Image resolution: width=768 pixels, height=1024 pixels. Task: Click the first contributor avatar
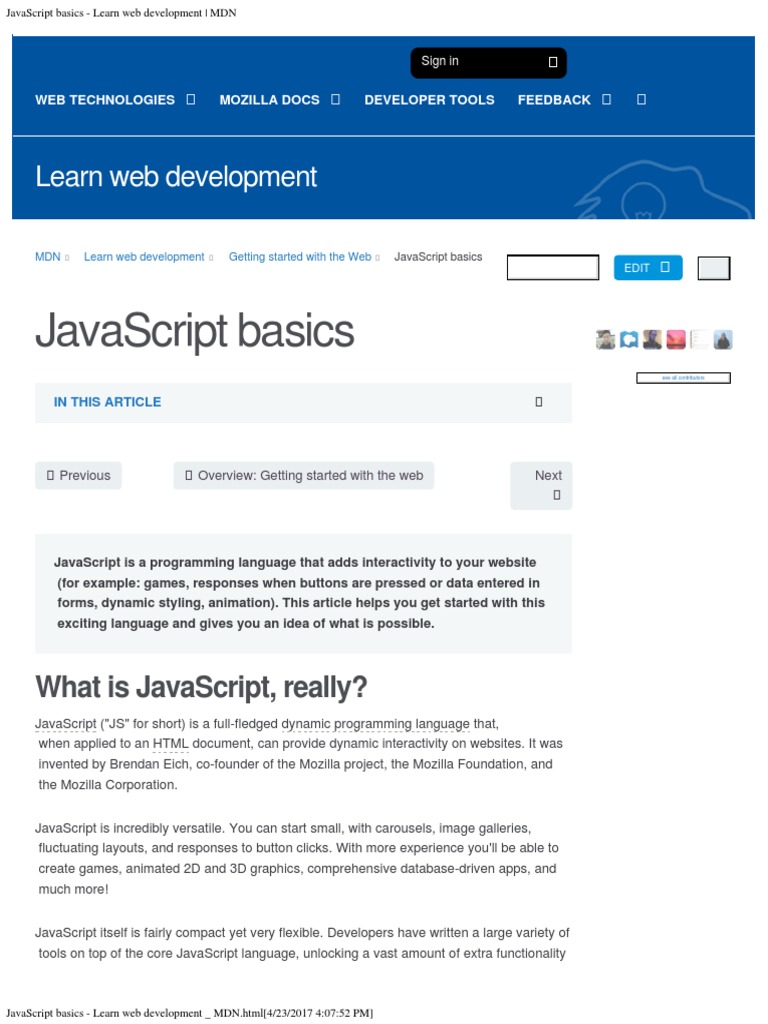[605, 340]
